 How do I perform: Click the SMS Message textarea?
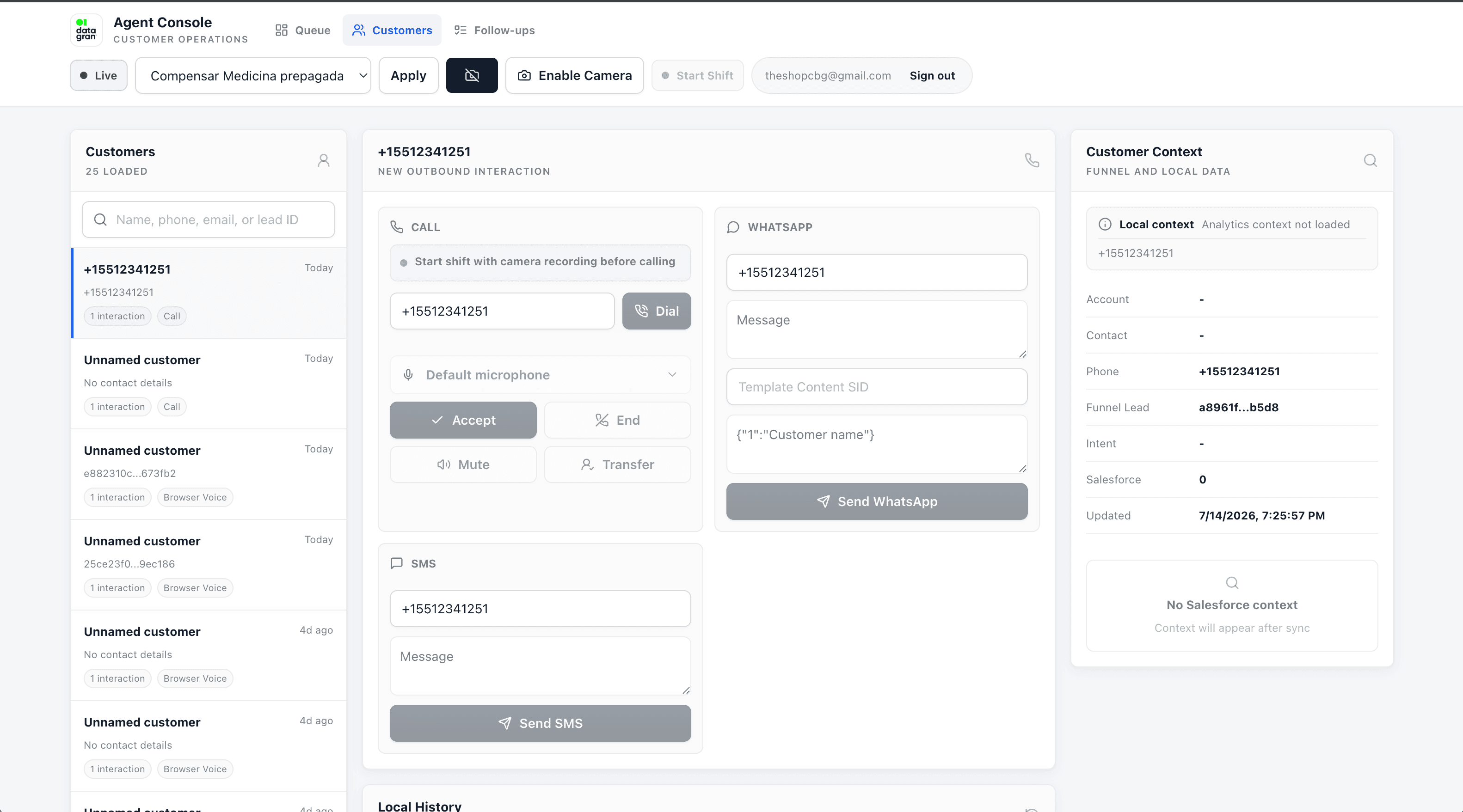(x=540, y=666)
